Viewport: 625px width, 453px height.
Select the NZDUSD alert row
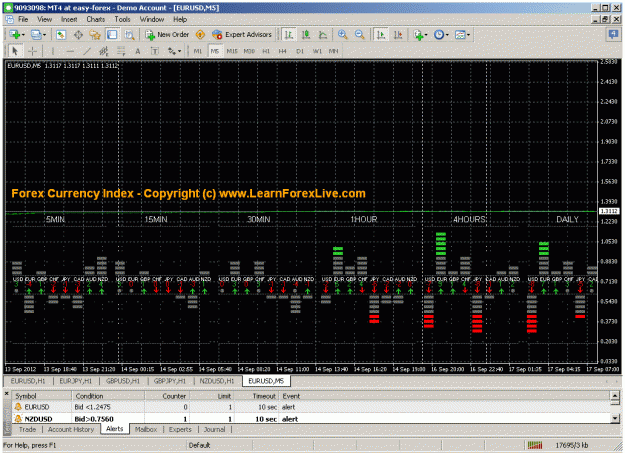click(x=312, y=419)
